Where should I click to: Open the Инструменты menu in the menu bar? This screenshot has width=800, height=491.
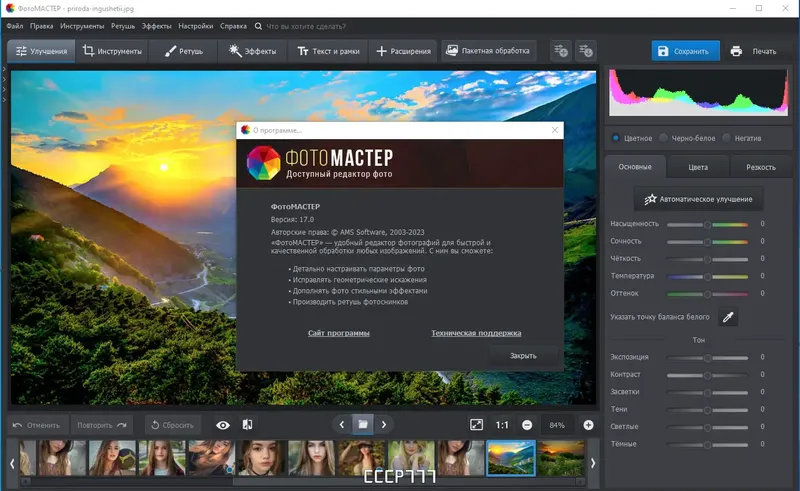[x=82, y=26]
